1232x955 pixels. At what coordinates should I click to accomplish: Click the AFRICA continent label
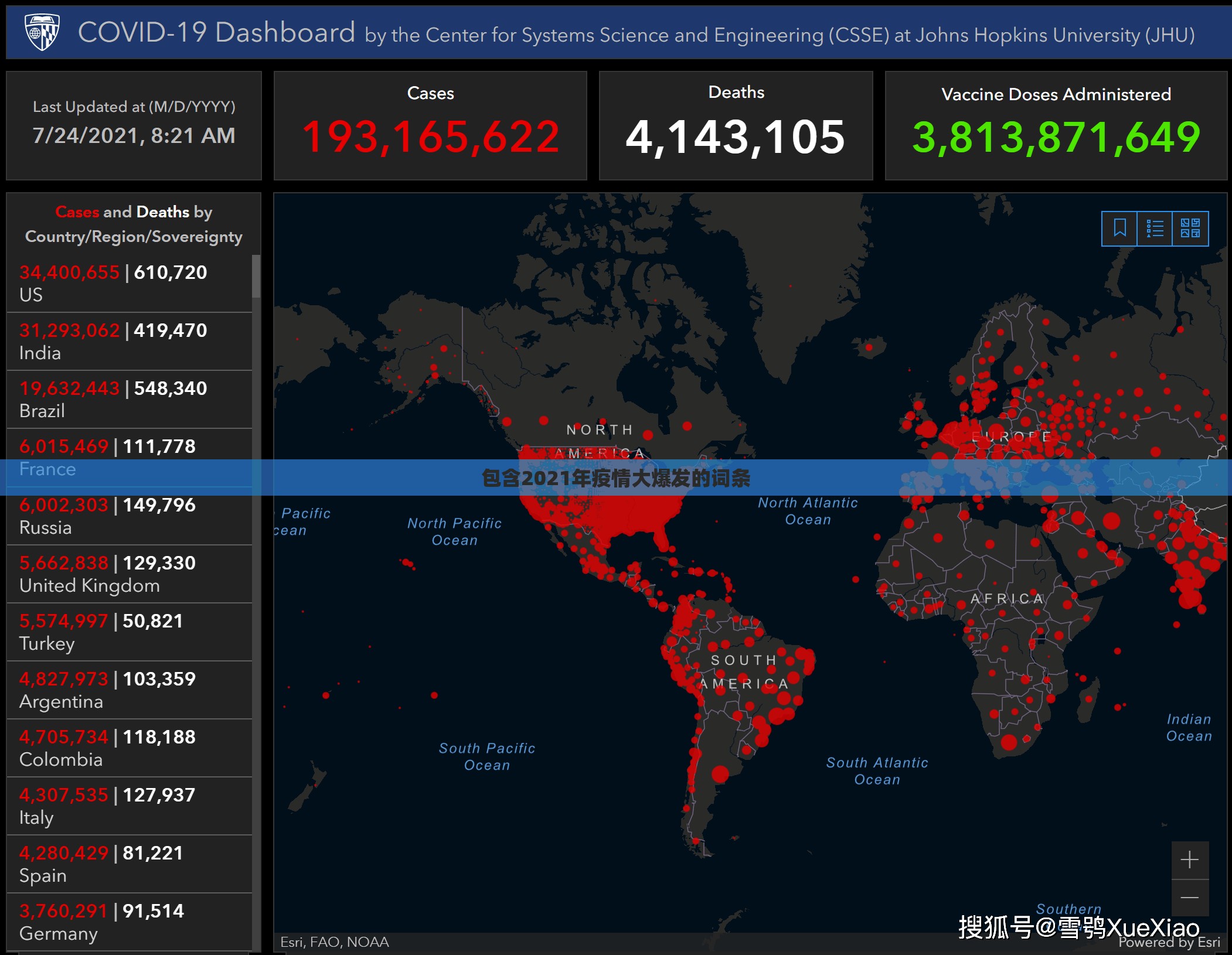1008,599
